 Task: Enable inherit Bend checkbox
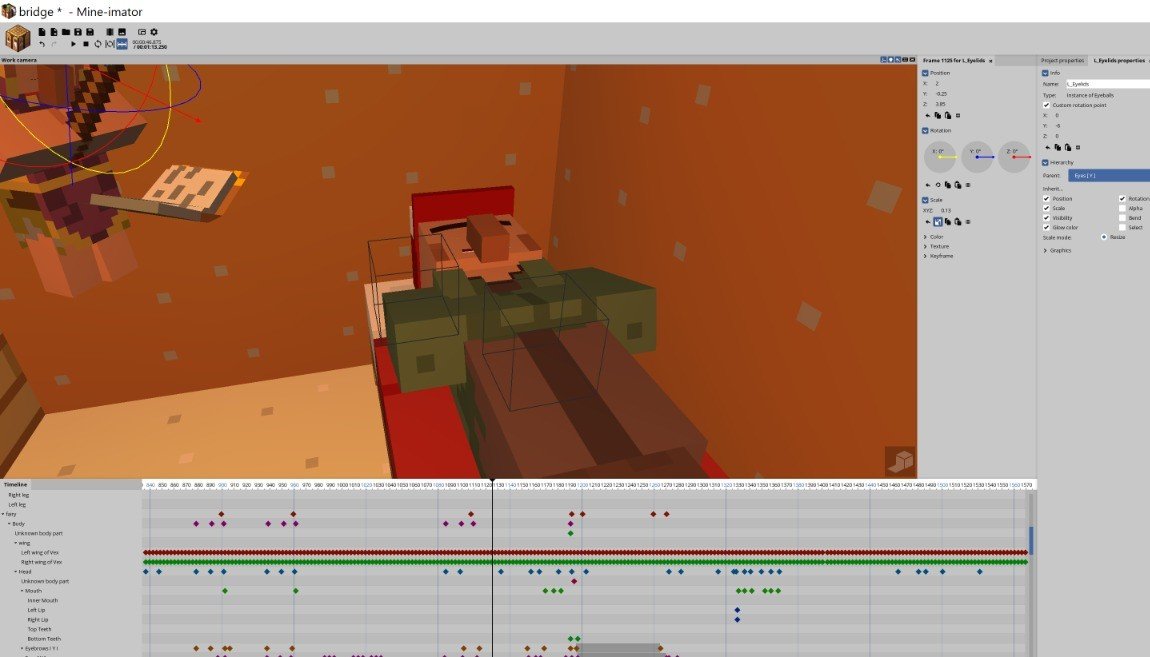(1122, 218)
